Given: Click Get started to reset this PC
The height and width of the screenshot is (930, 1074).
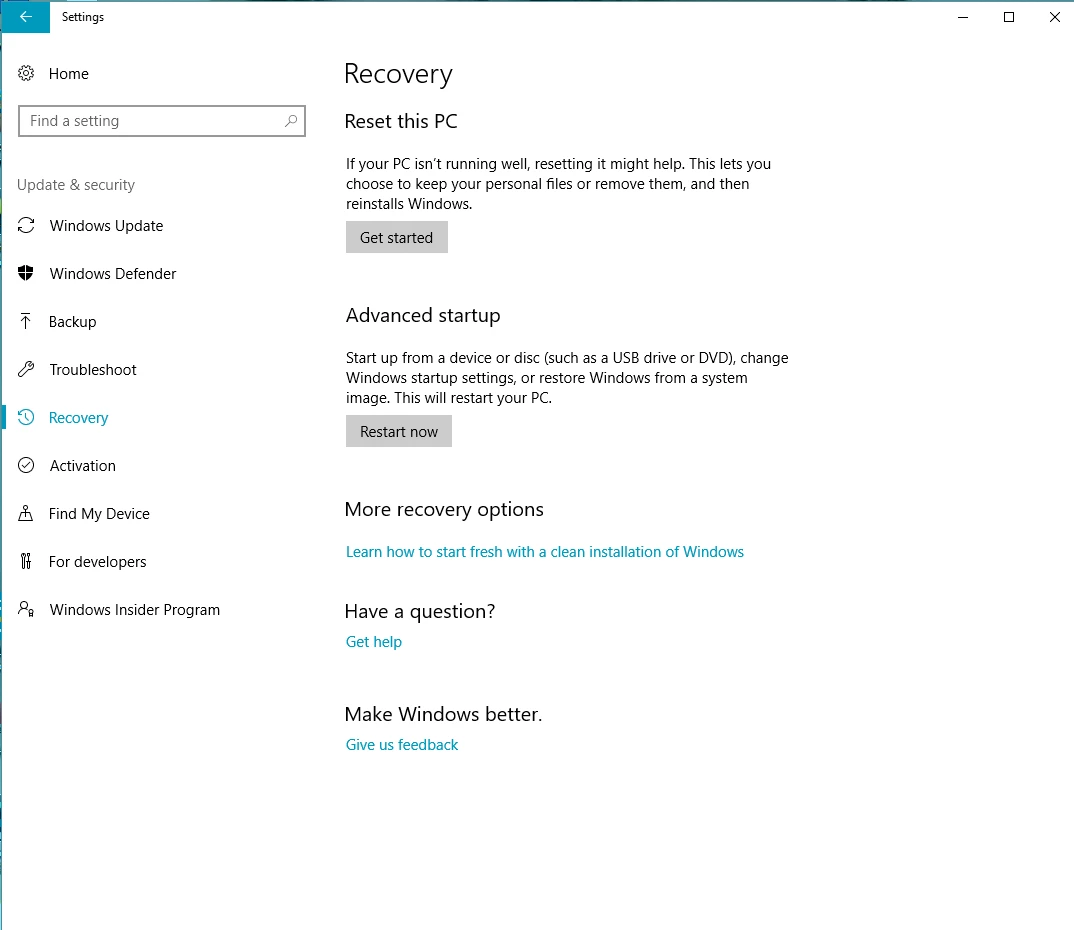Looking at the screenshot, I should pyautogui.click(x=397, y=237).
